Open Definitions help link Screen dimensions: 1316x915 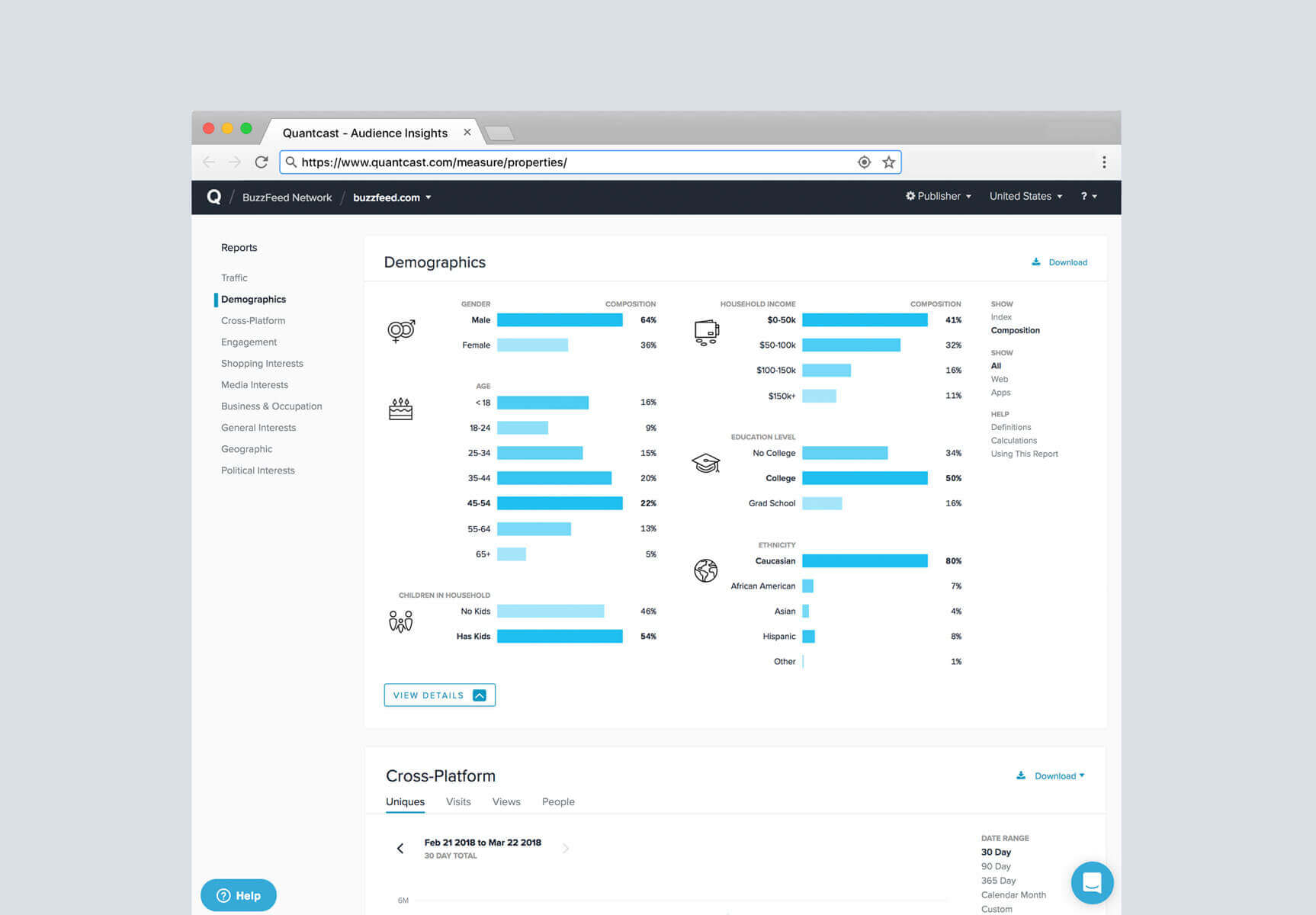tap(1010, 427)
